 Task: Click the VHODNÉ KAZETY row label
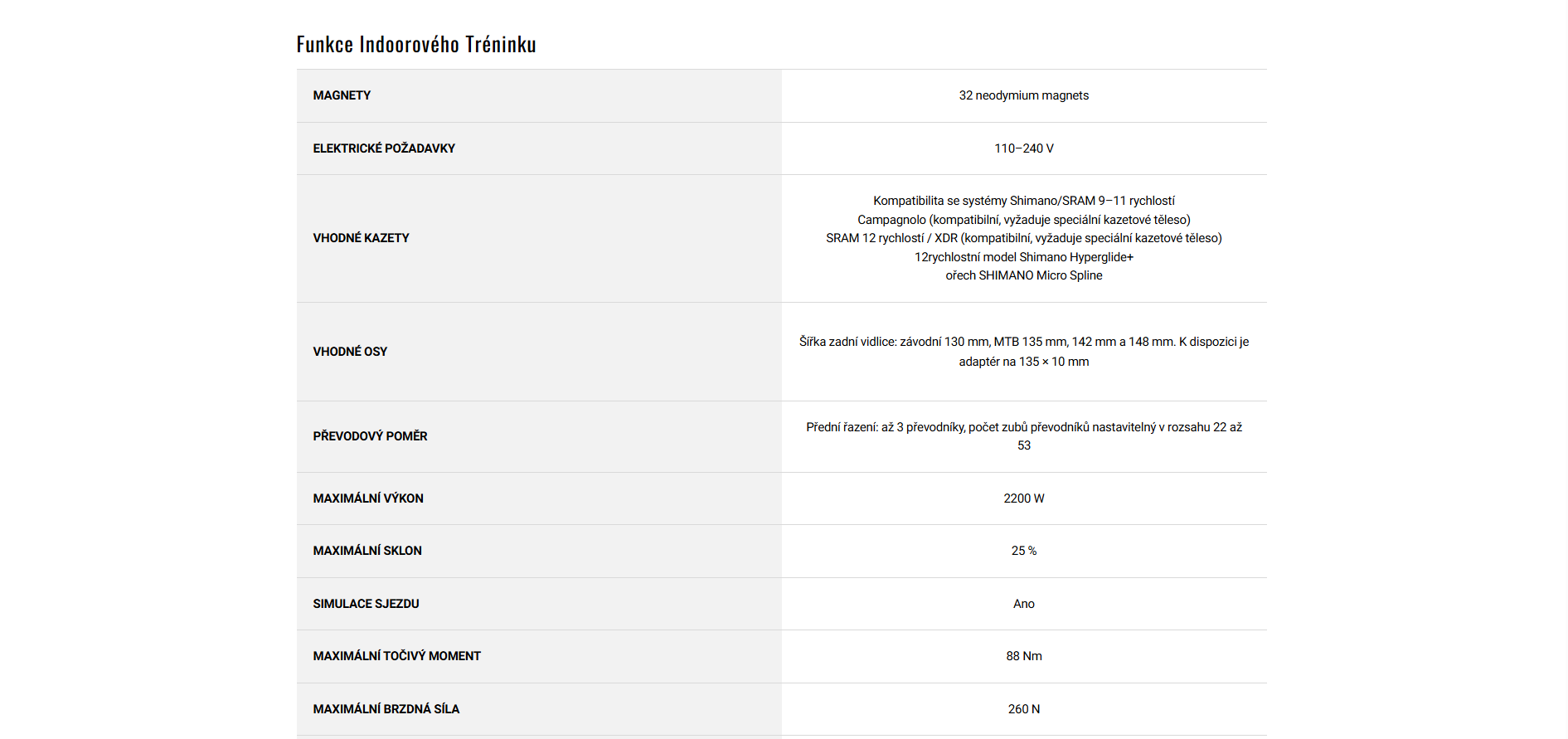(361, 238)
